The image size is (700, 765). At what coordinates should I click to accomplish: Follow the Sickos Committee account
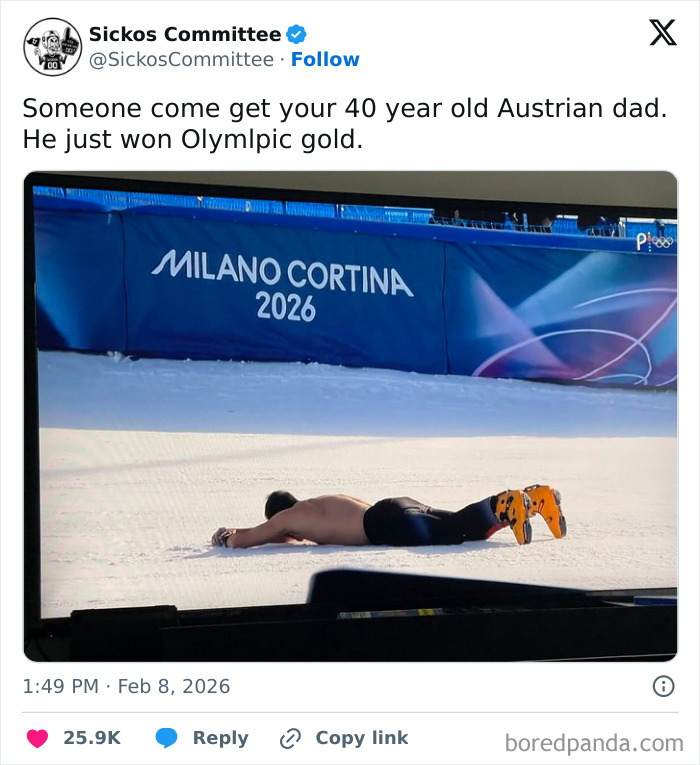click(x=325, y=60)
